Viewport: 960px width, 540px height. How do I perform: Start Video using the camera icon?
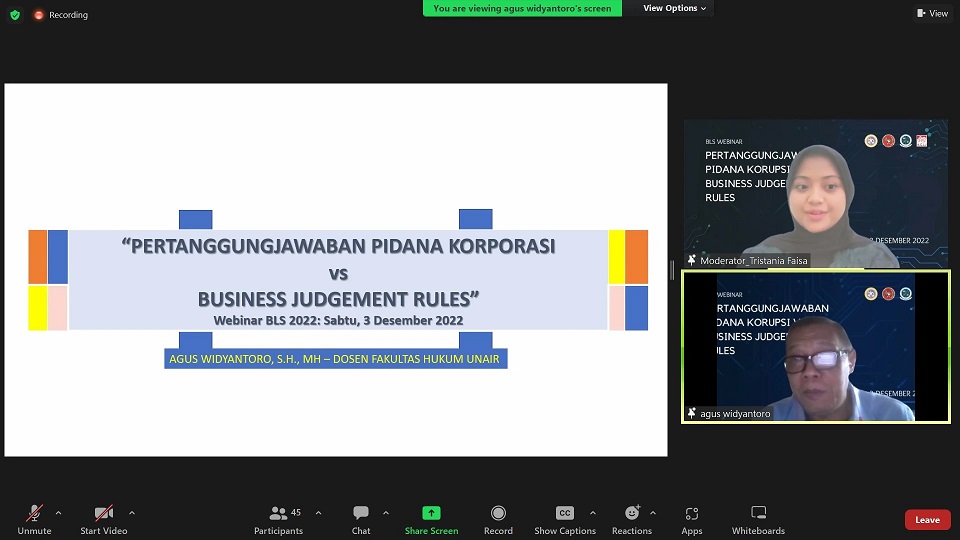tap(103, 514)
